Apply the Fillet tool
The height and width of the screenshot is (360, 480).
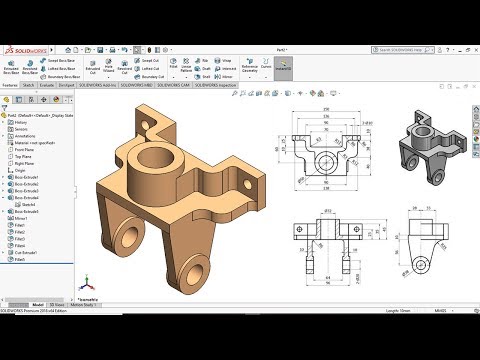[x=173, y=63]
